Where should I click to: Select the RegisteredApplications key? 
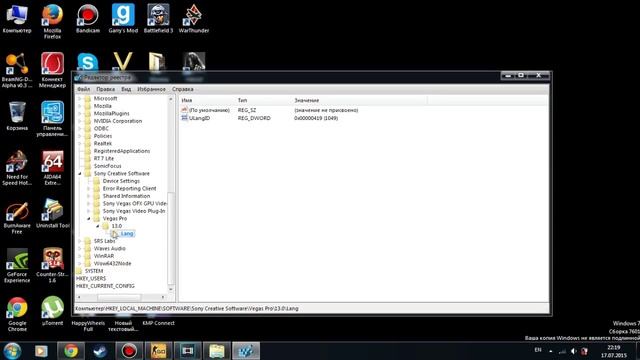(122, 151)
